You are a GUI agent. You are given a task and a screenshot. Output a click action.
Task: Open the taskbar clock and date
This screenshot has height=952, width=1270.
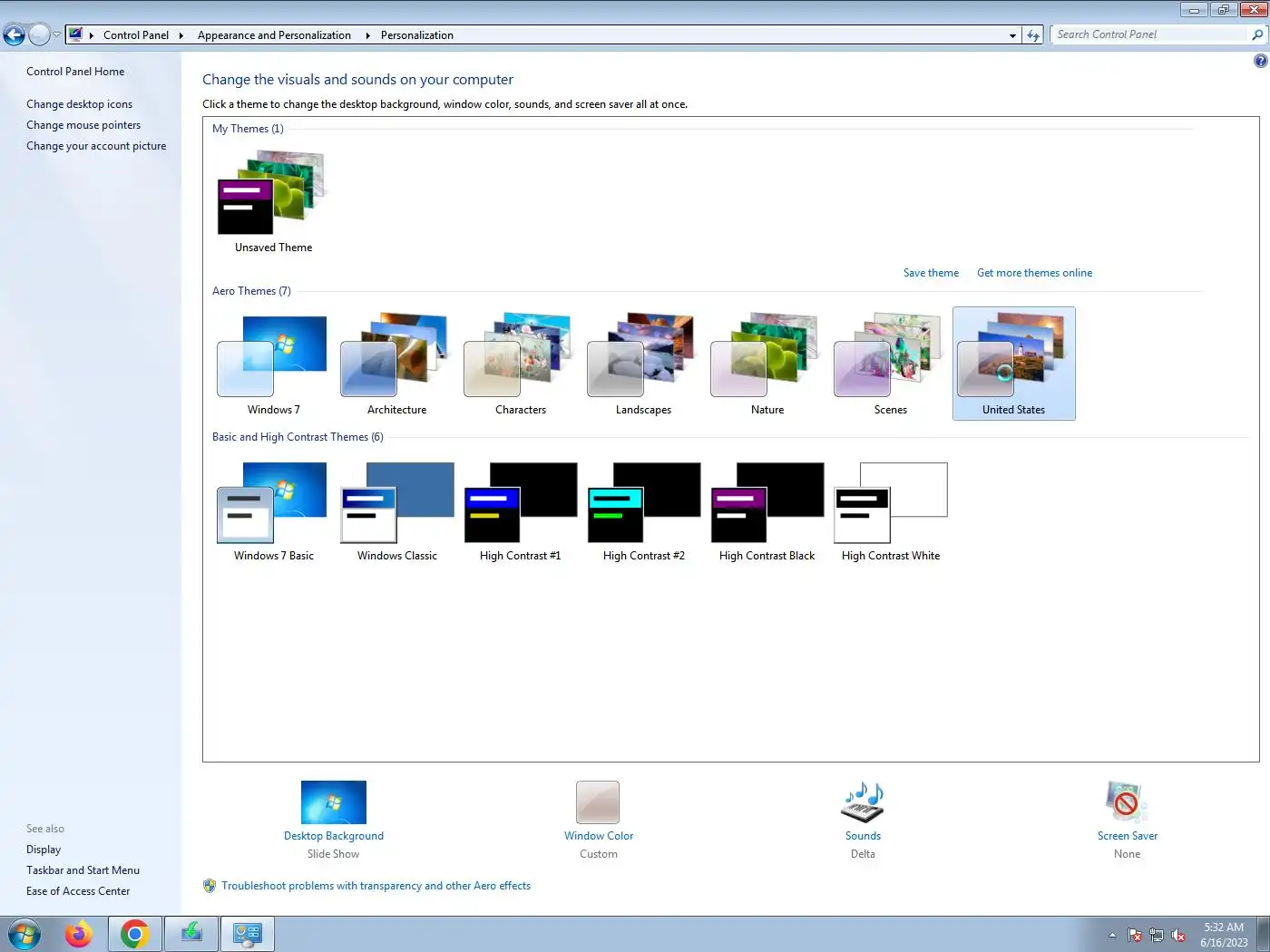pos(1224,935)
